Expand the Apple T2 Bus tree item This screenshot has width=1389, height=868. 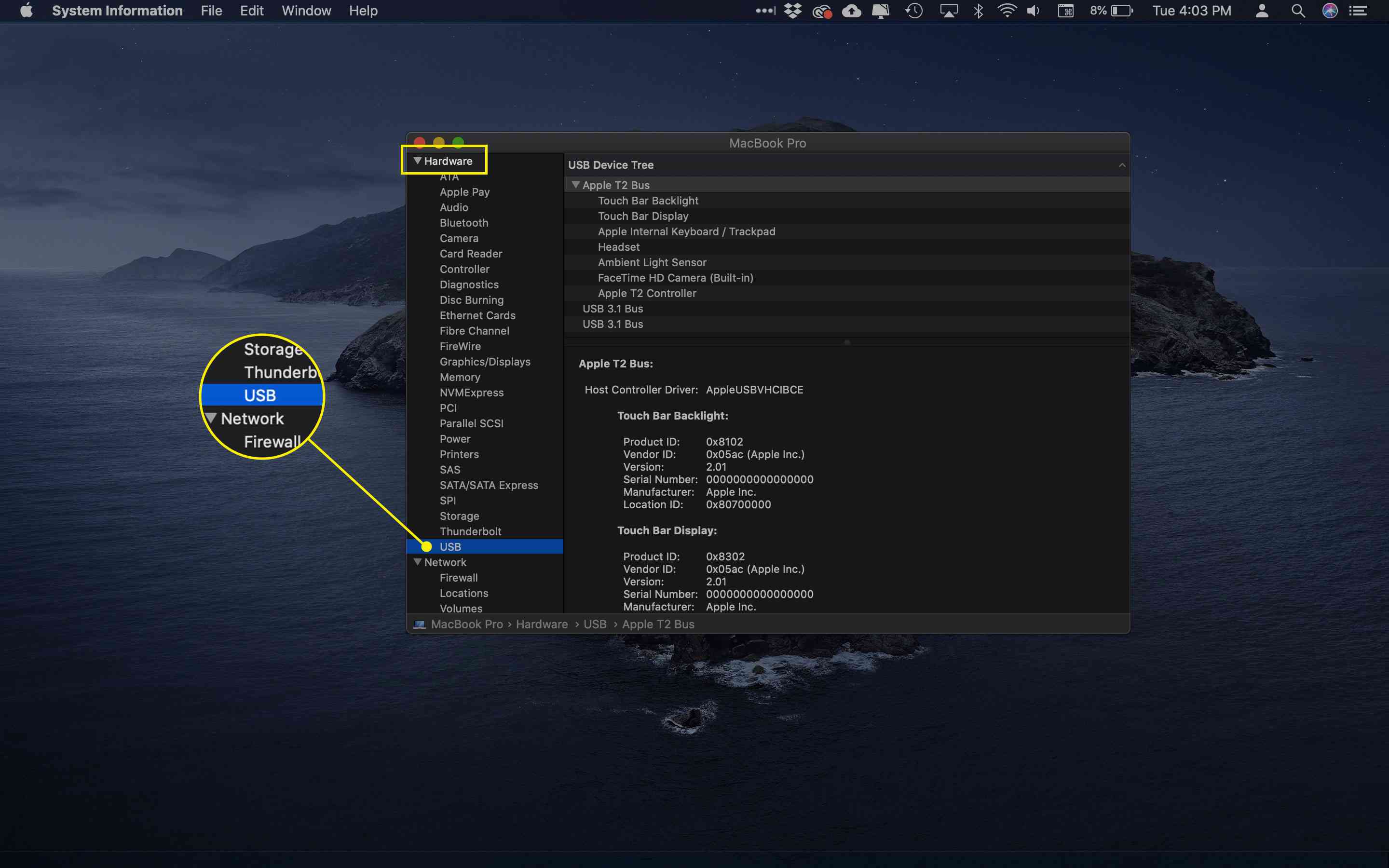pyautogui.click(x=577, y=185)
